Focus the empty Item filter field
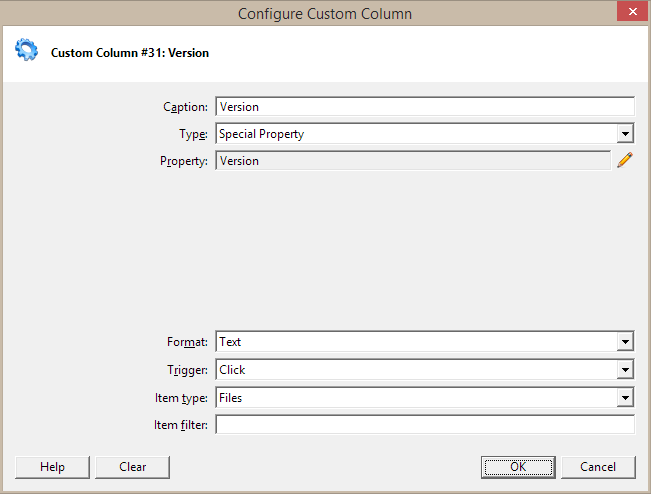Image resolution: width=651 pixels, height=494 pixels. tap(424, 425)
